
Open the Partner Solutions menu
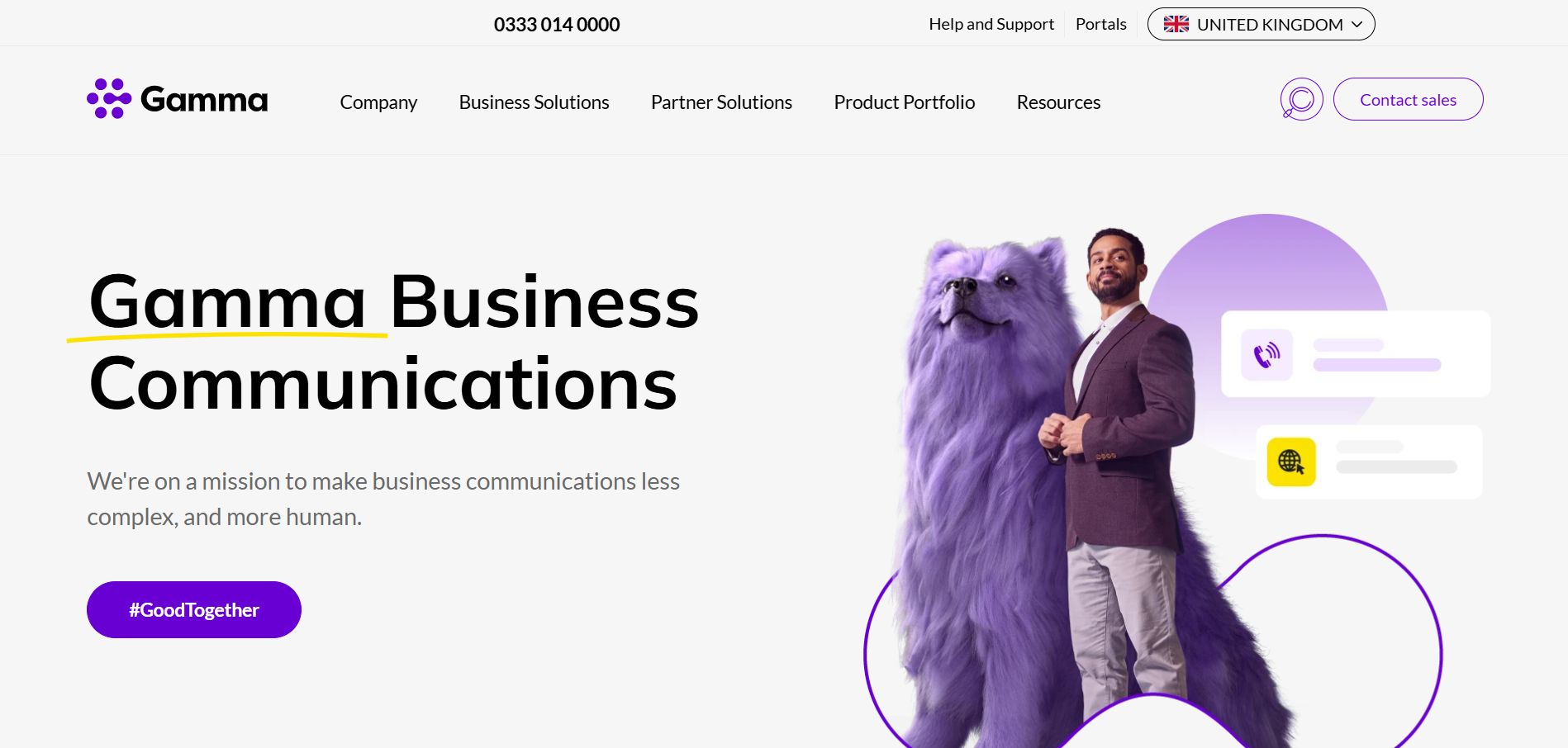tap(721, 102)
